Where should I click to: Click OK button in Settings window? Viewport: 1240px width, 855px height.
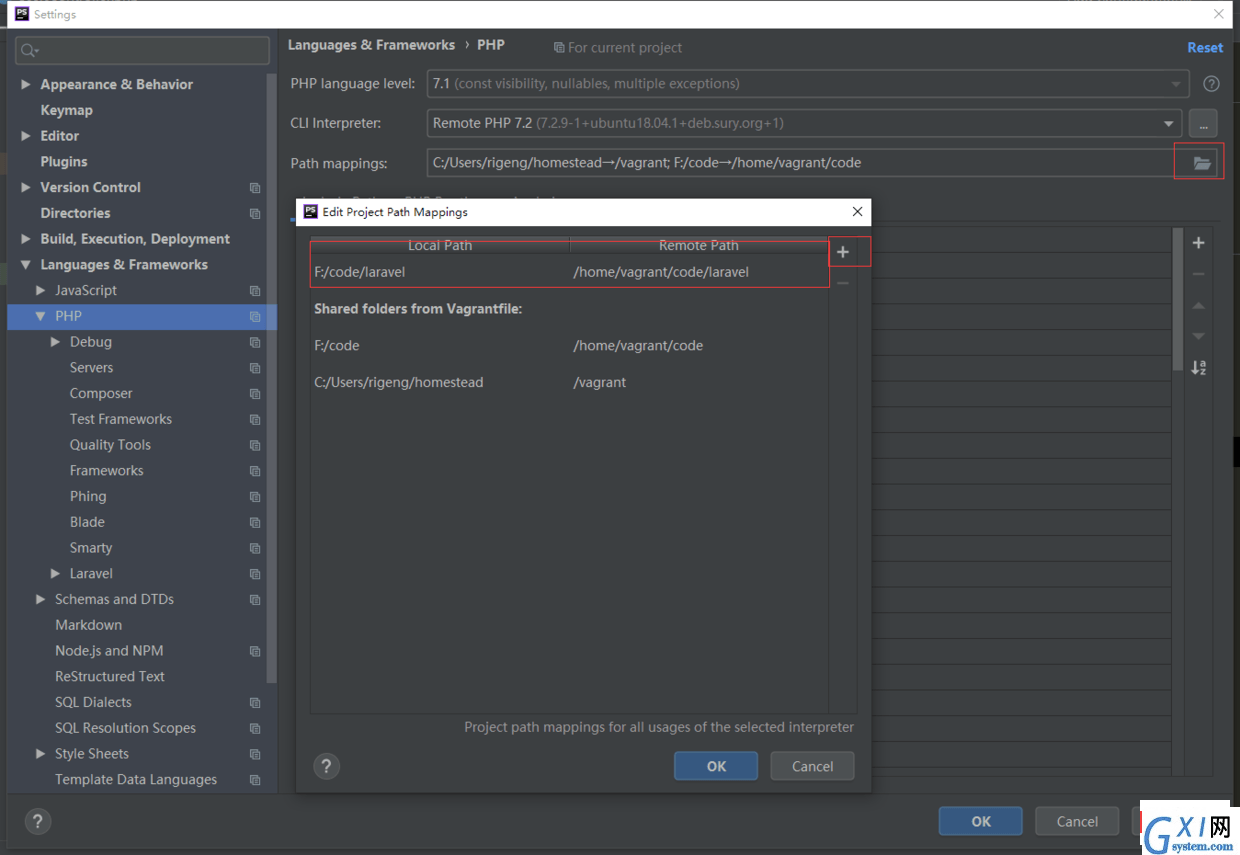[981, 822]
